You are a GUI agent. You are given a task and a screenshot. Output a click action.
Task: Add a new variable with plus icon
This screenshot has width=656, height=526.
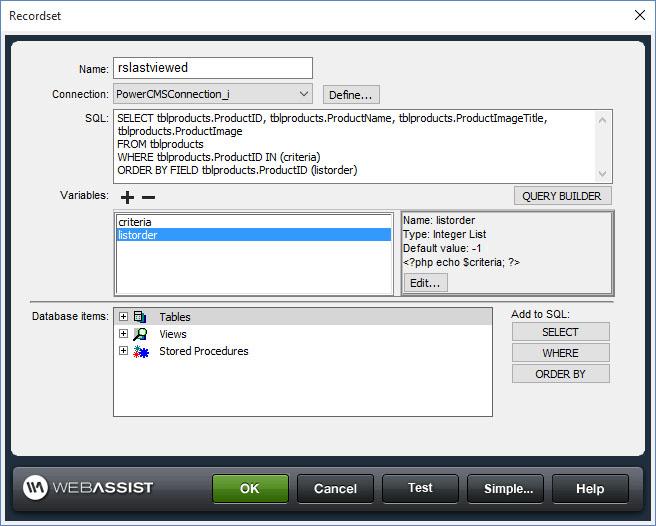(127, 197)
